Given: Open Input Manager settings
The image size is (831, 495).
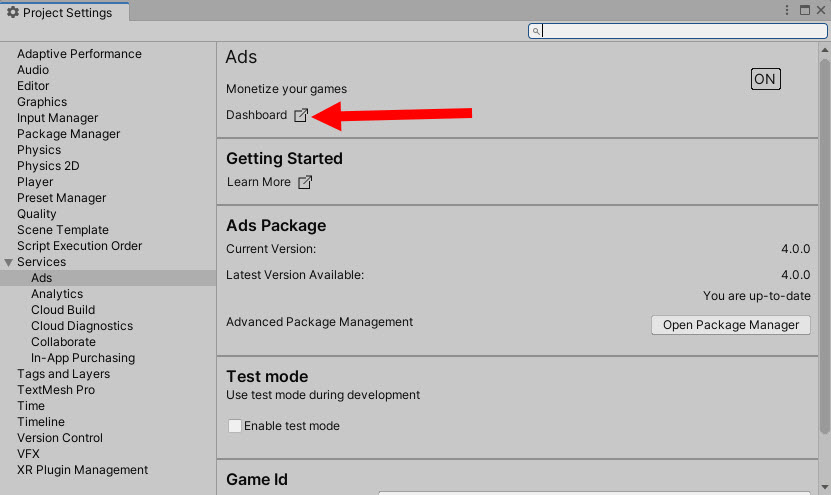Looking at the screenshot, I should [57, 118].
